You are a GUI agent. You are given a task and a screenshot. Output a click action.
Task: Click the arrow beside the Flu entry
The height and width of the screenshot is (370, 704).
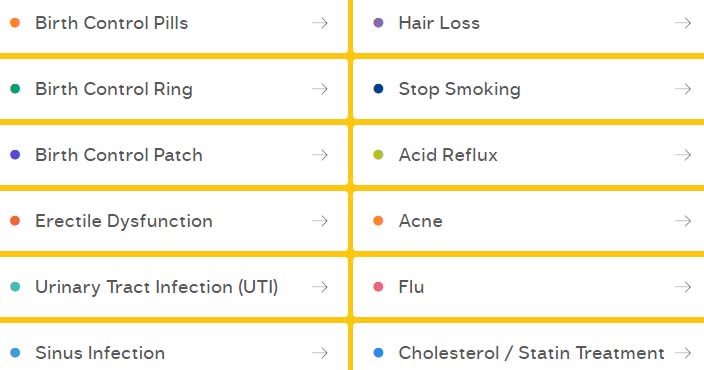click(683, 287)
